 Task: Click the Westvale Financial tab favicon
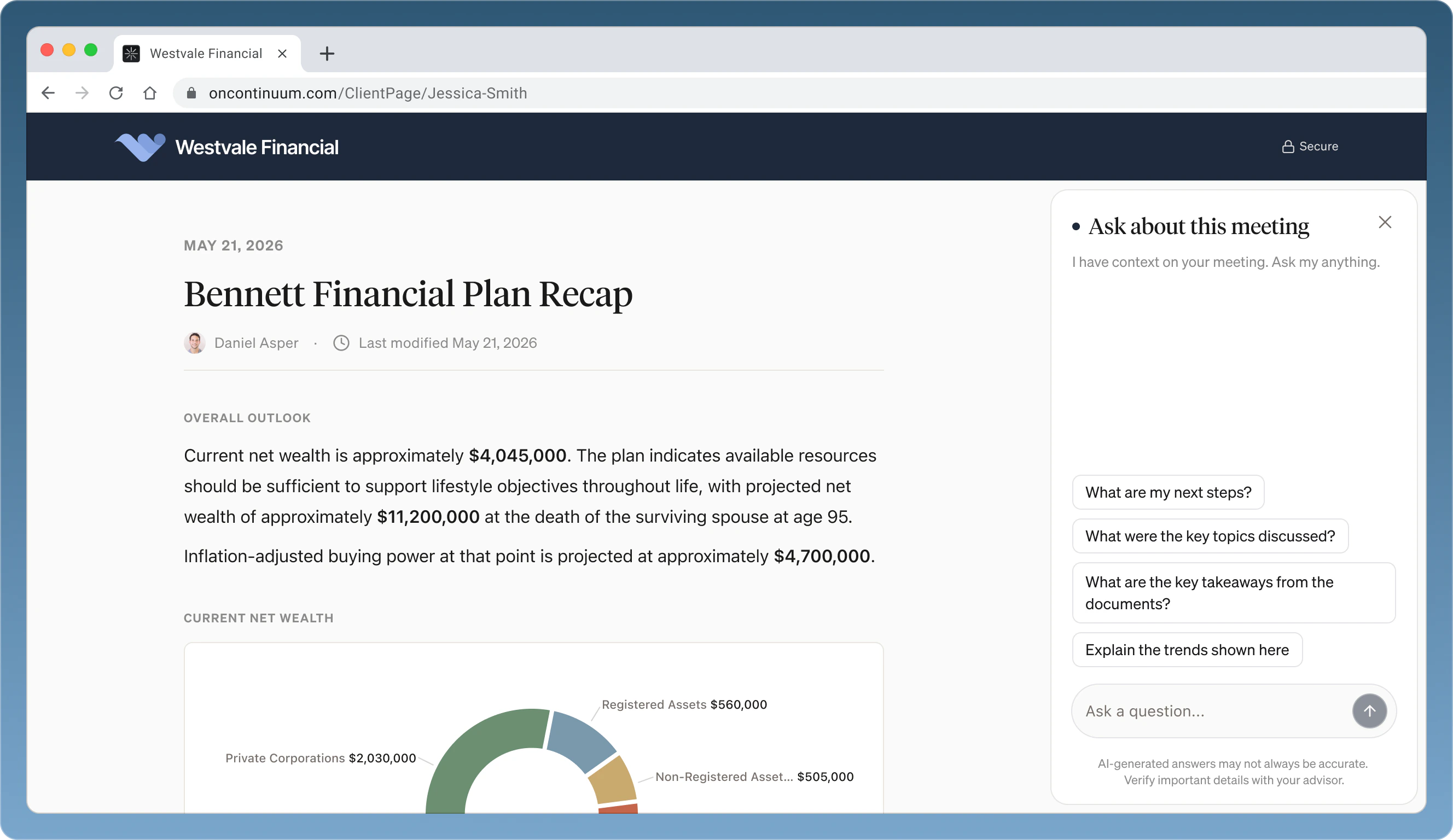pos(131,54)
